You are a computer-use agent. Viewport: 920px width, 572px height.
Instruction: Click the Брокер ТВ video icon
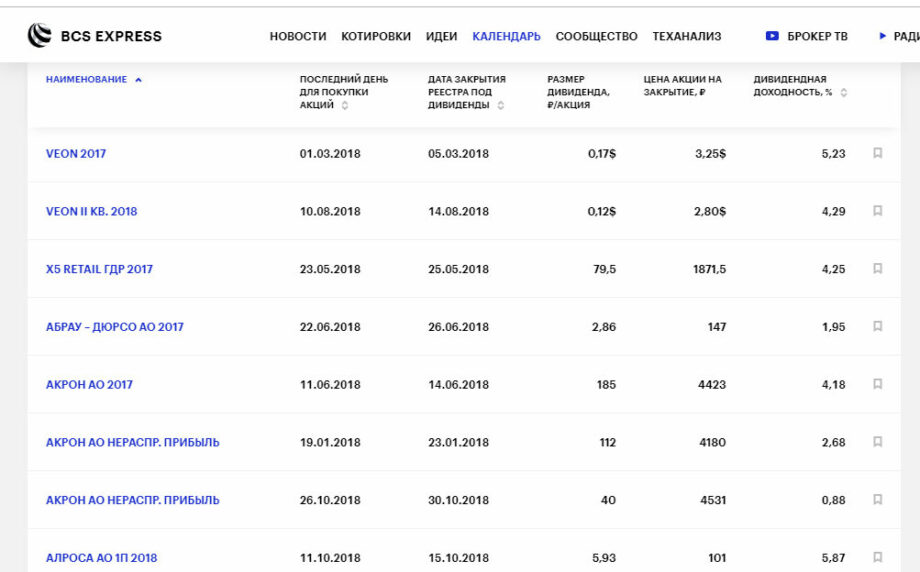772,36
